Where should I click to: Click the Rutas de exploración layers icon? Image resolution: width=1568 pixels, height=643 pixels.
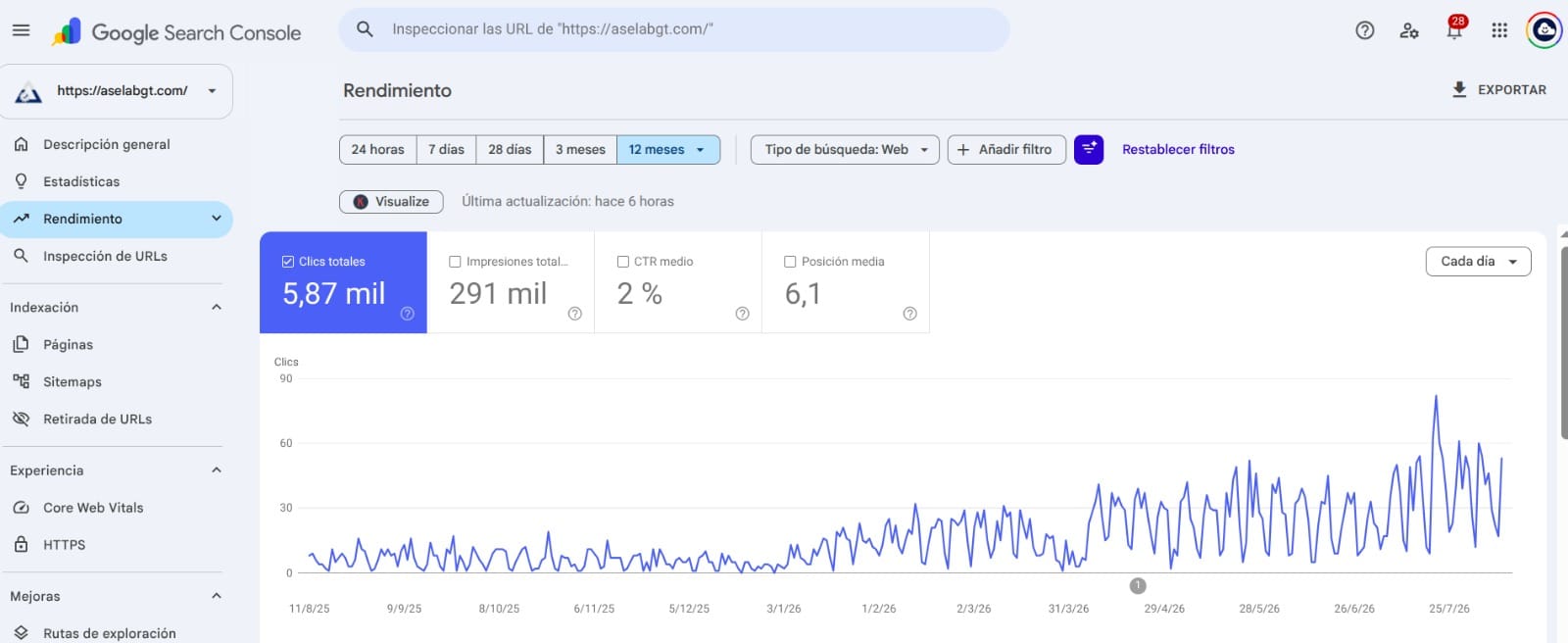pyautogui.click(x=21, y=633)
